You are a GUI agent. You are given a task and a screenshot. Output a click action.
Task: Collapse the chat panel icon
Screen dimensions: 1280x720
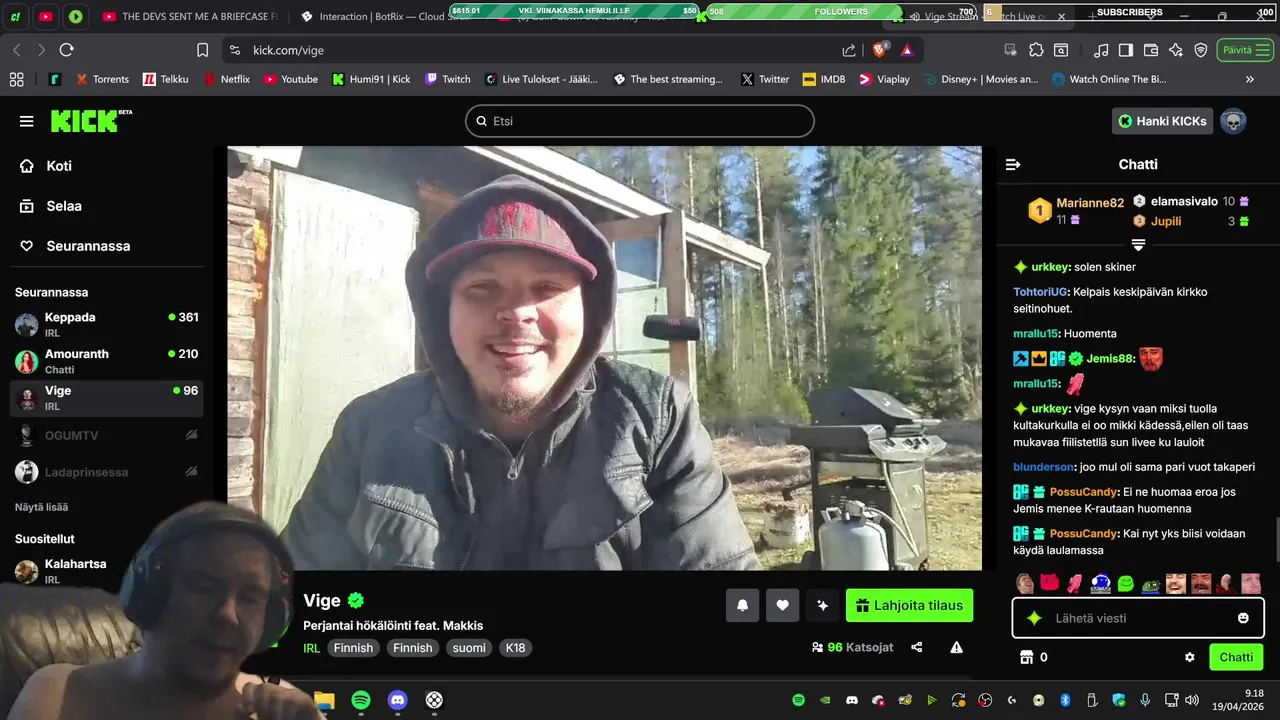point(1013,165)
